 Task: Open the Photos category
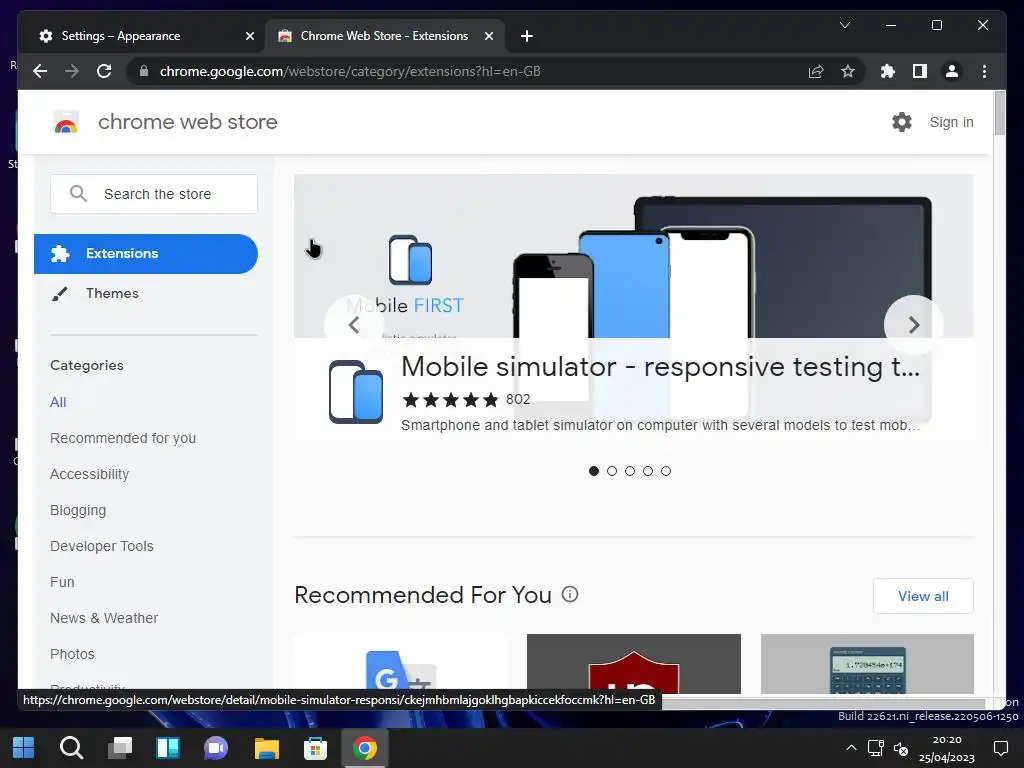tap(72, 654)
